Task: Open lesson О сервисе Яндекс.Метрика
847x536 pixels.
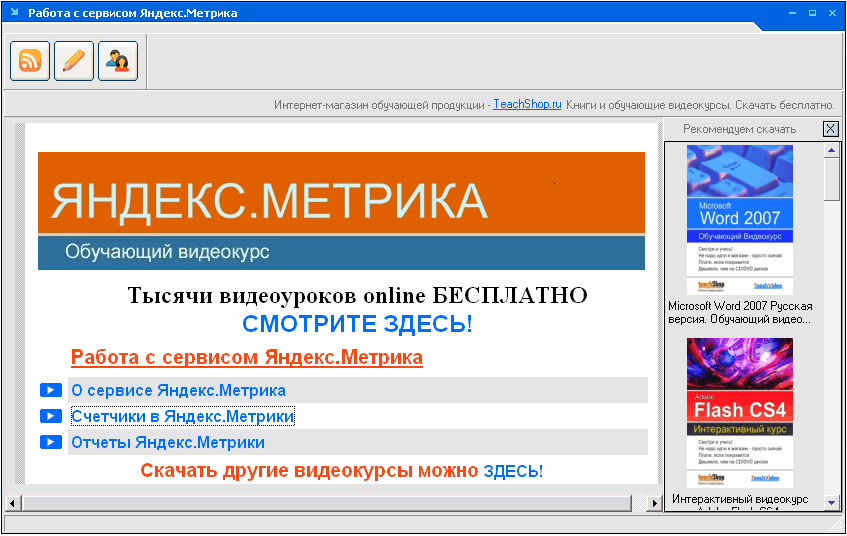Action: 178,390
